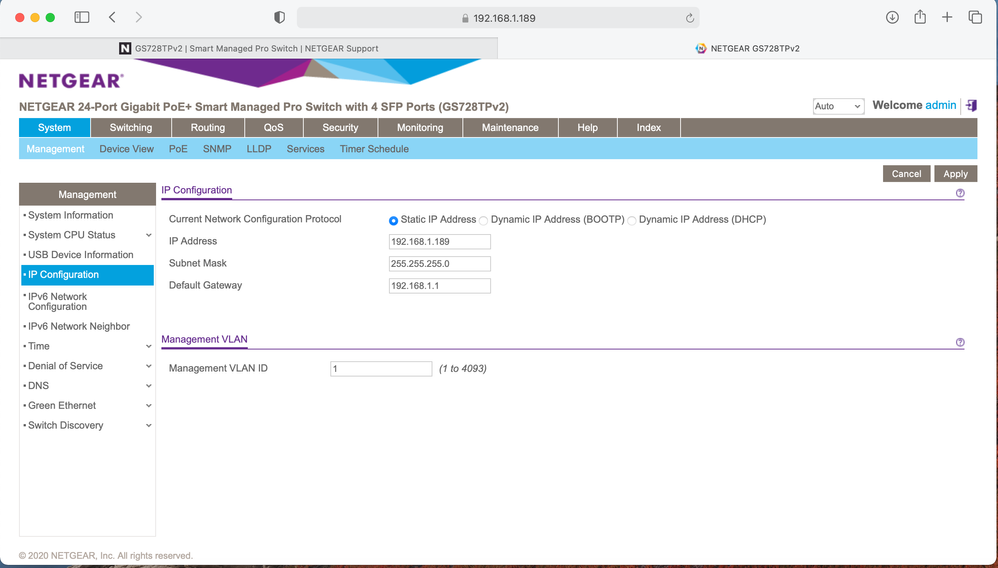Open the Security main tab
998x568 pixels.
[341, 127]
